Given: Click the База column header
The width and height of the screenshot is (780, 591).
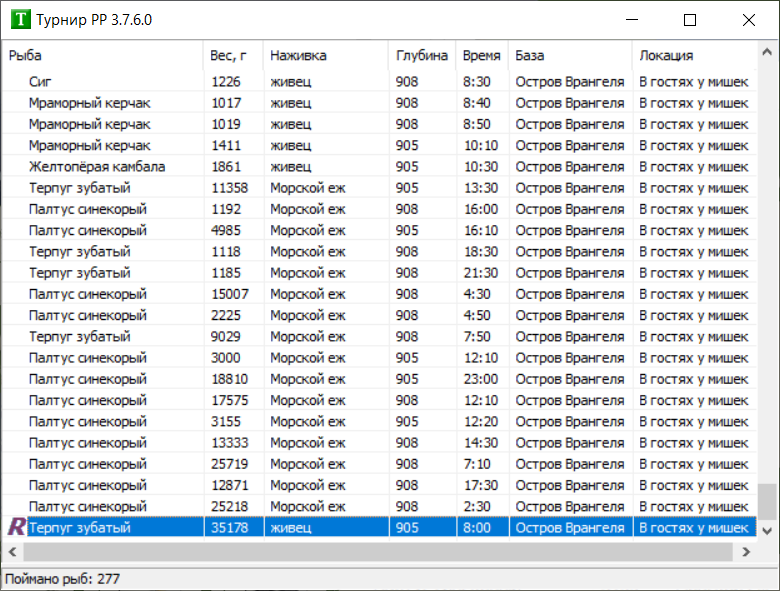Looking at the screenshot, I should click(x=570, y=56).
